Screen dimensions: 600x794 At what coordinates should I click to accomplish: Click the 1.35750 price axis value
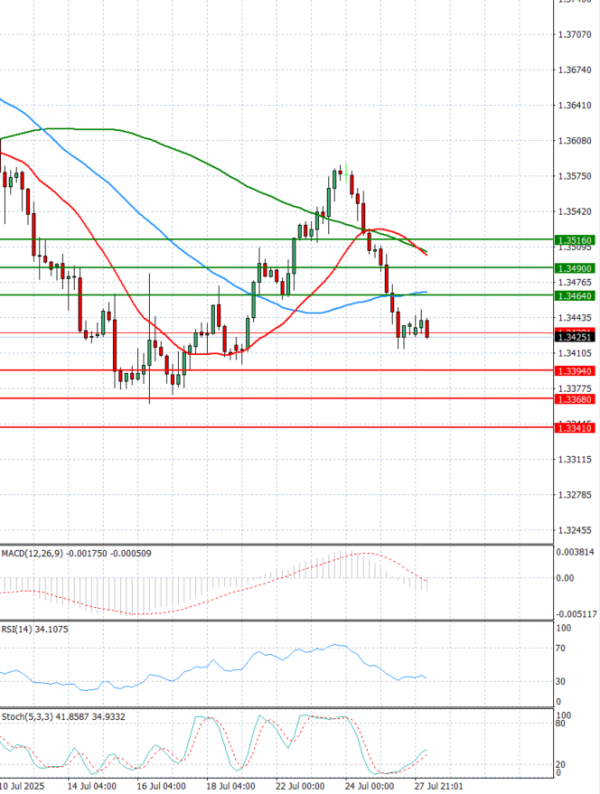pyautogui.click(x=575, y=176)
